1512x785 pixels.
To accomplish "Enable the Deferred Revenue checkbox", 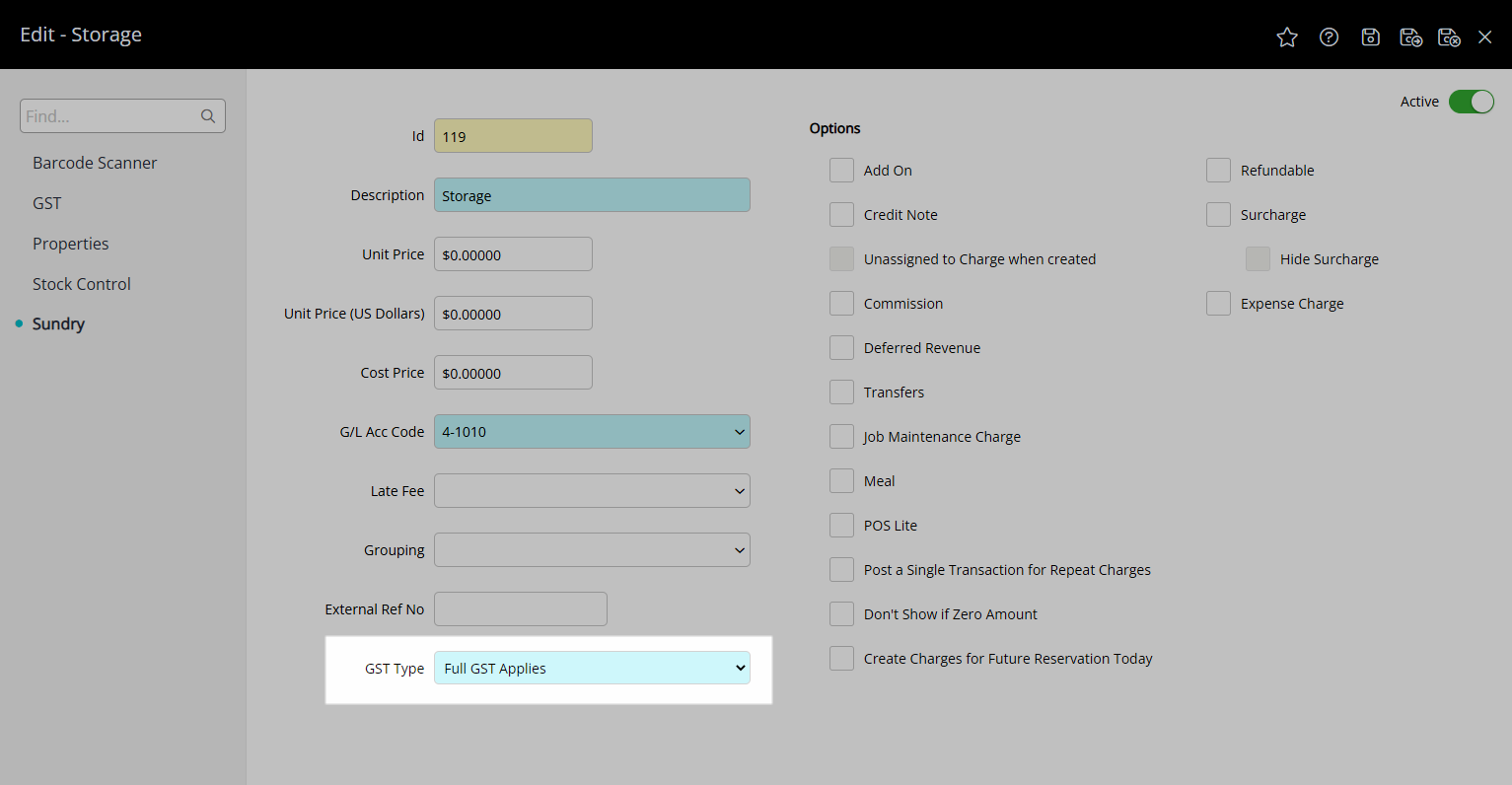I will (x=841, y=348).
